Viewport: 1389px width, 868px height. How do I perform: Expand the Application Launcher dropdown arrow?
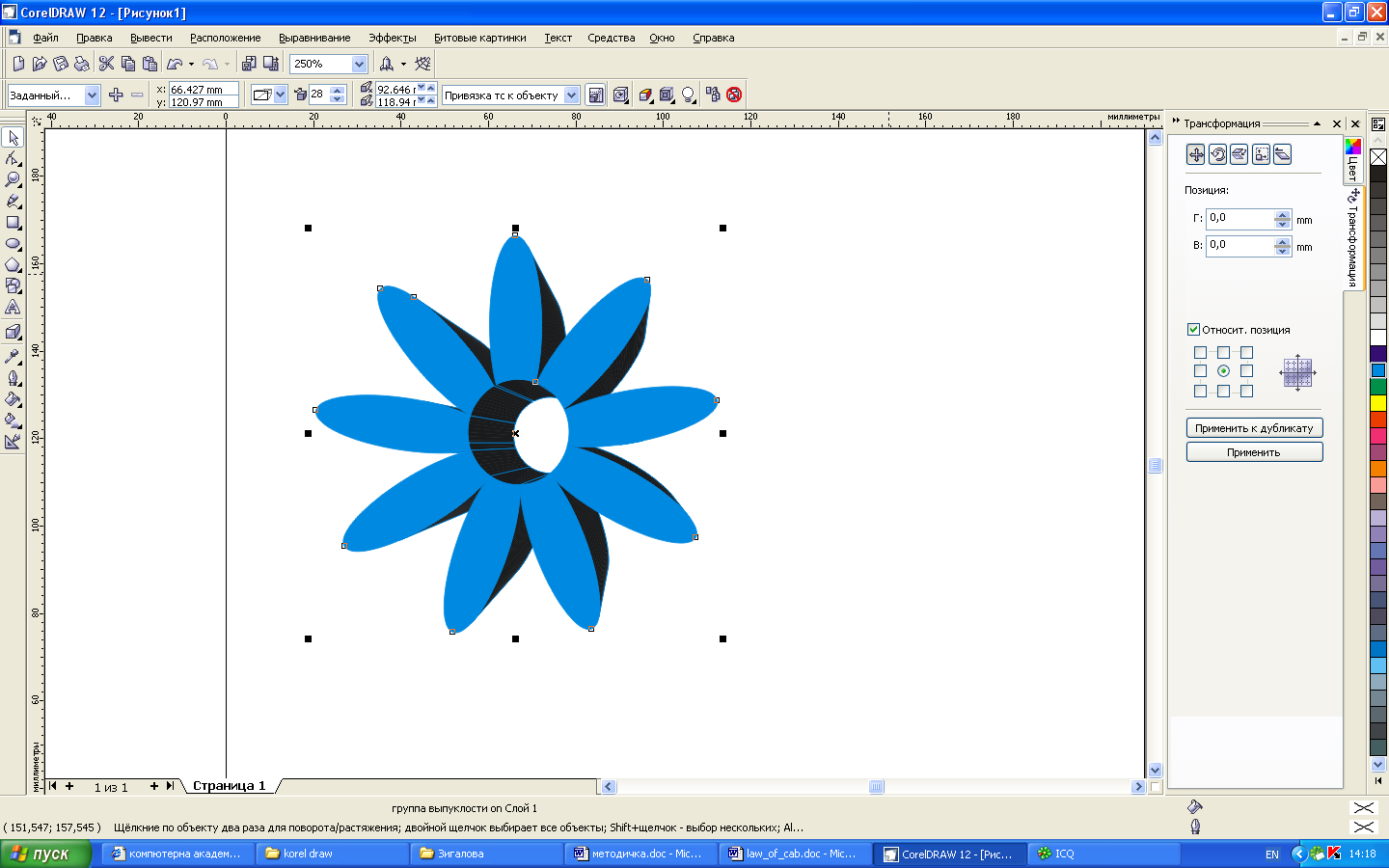pos(403,64)
